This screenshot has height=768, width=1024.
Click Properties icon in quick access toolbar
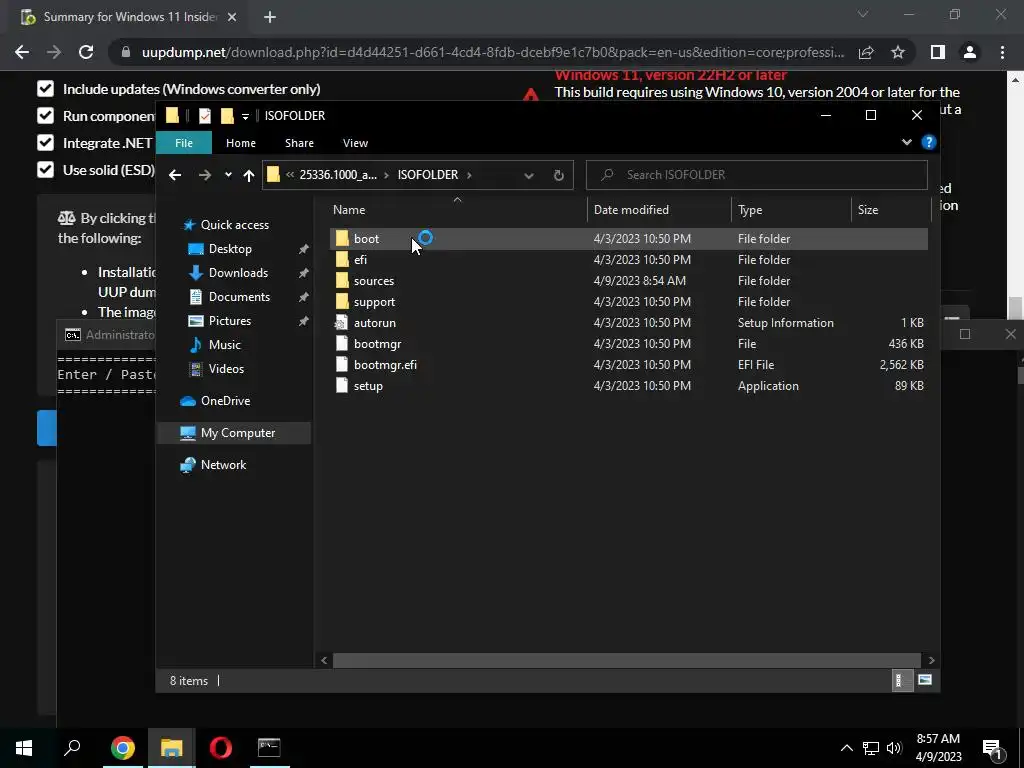pos(205,116)
